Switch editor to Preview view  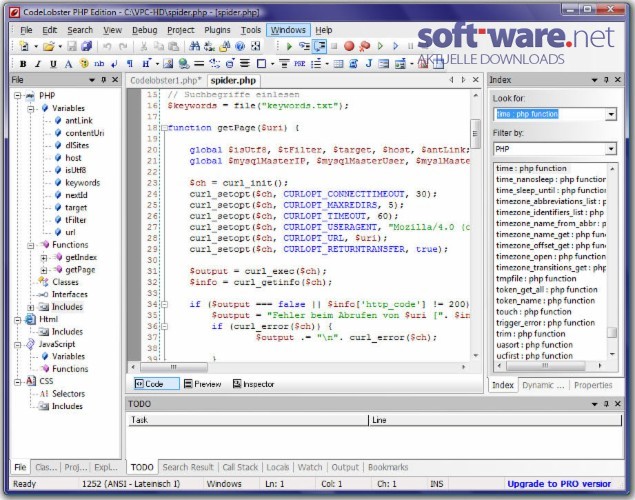pyautogui.click(x=202, y=384)
